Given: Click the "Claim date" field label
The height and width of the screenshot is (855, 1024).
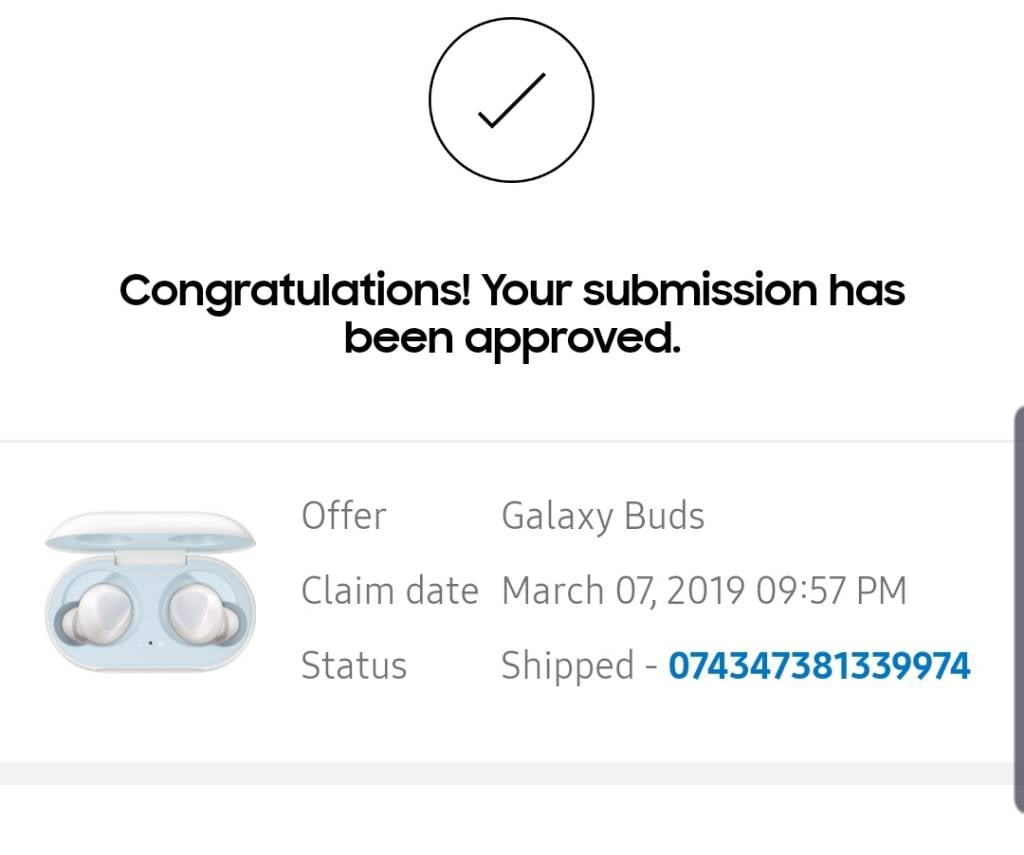Looking at the screenshot, I should [390, 590].
